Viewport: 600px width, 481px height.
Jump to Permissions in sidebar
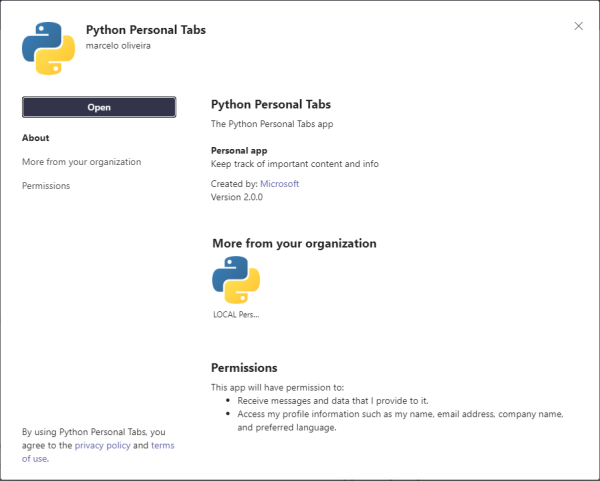pos(46,186)
